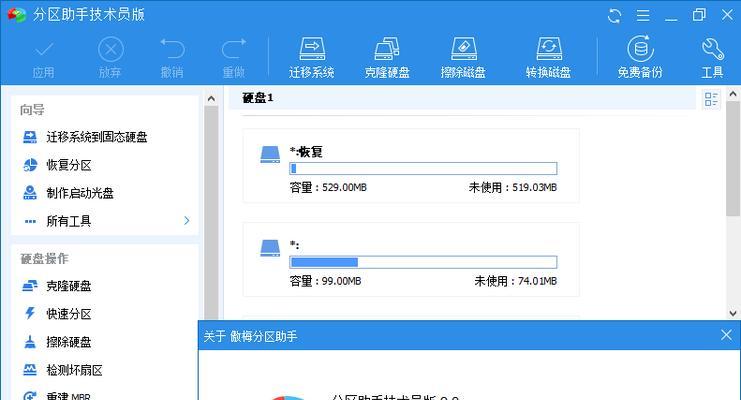The height and width of the screenshot is (400, 741).
Task: Click the lightning icon beside 快速分区
Action: (x=30, y=313)
